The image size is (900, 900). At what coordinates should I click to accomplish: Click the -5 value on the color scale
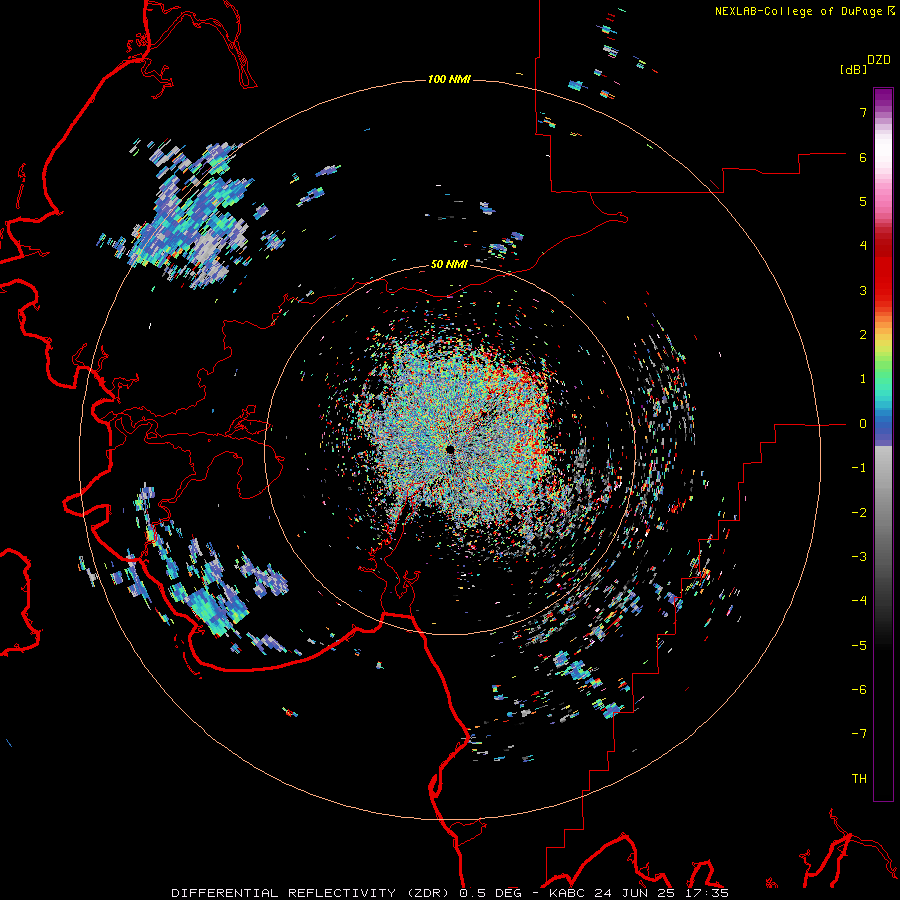[859, 646]
